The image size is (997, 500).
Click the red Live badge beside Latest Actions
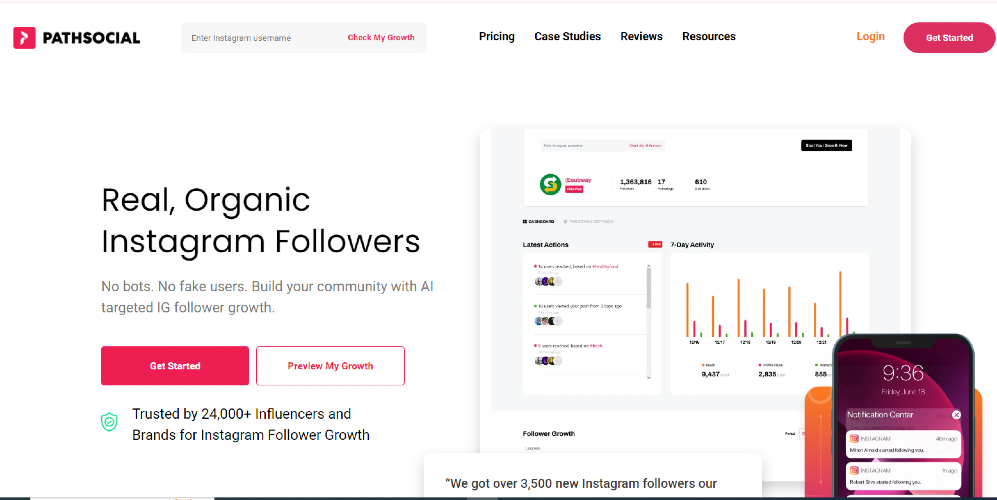tap(654, 244)
